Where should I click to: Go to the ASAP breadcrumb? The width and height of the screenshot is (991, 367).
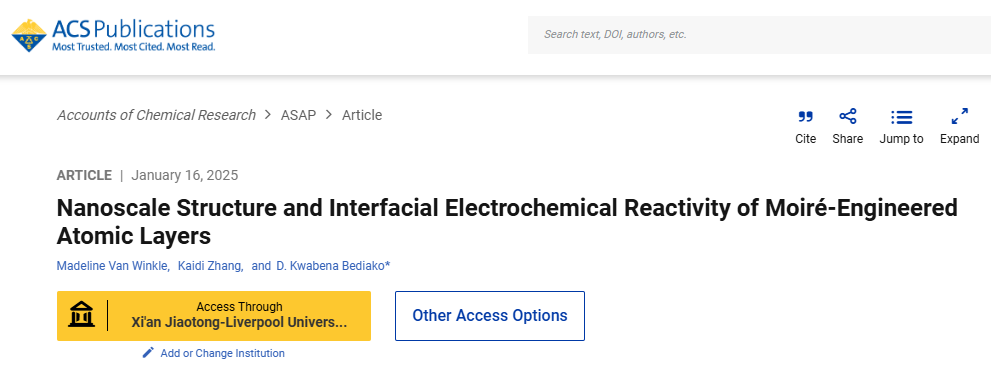(298, 116)
